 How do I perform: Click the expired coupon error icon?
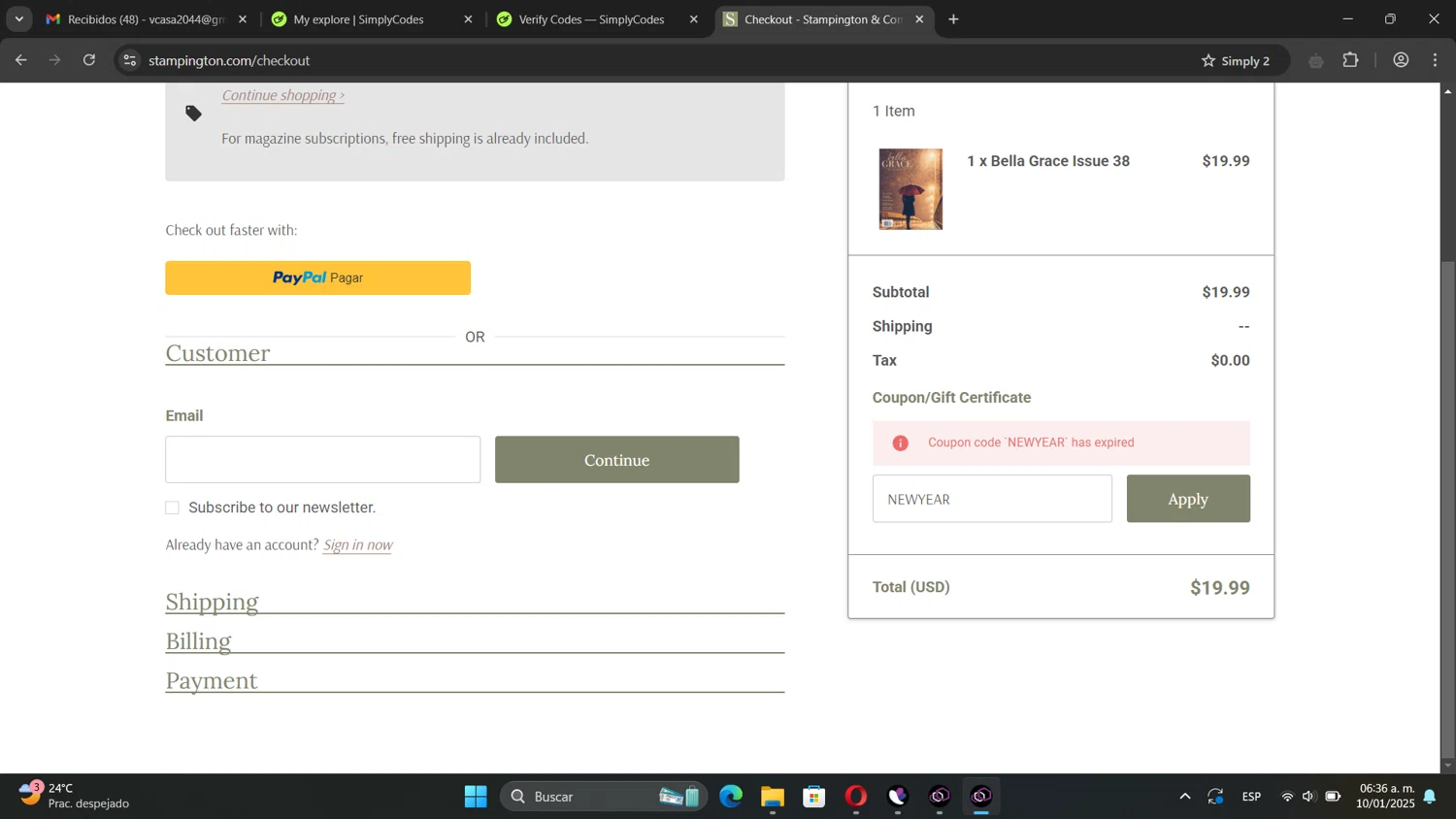[x=900, y=442]
